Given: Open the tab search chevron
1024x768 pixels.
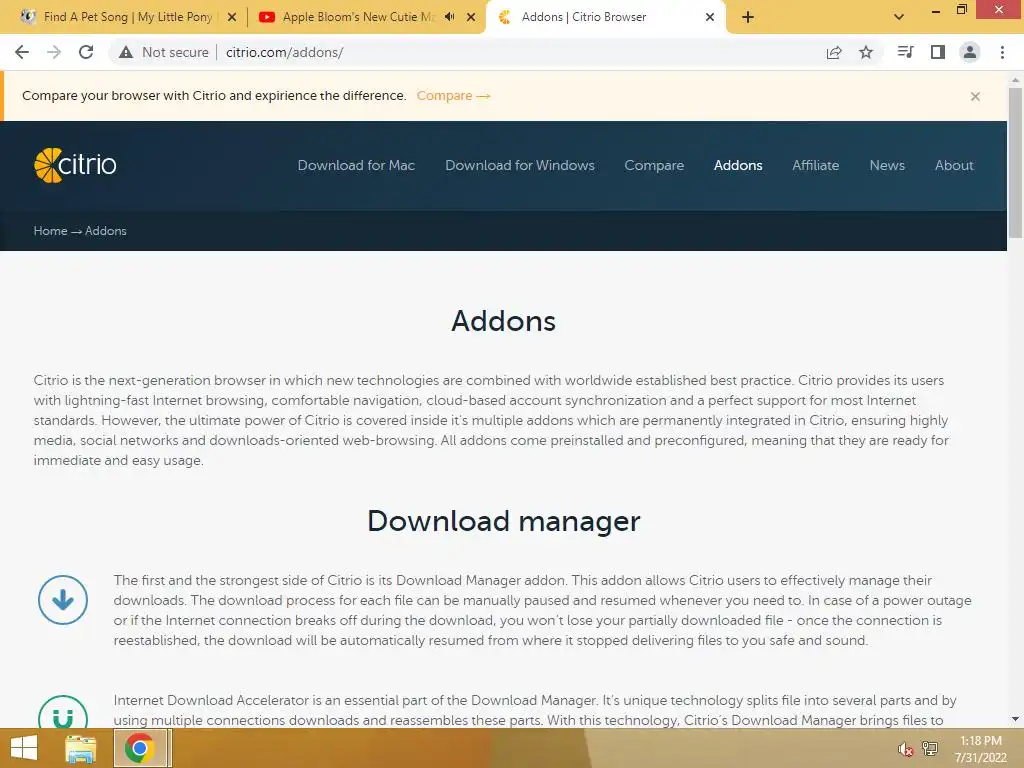Looking at the screenshot, I should tap(899, 17).
